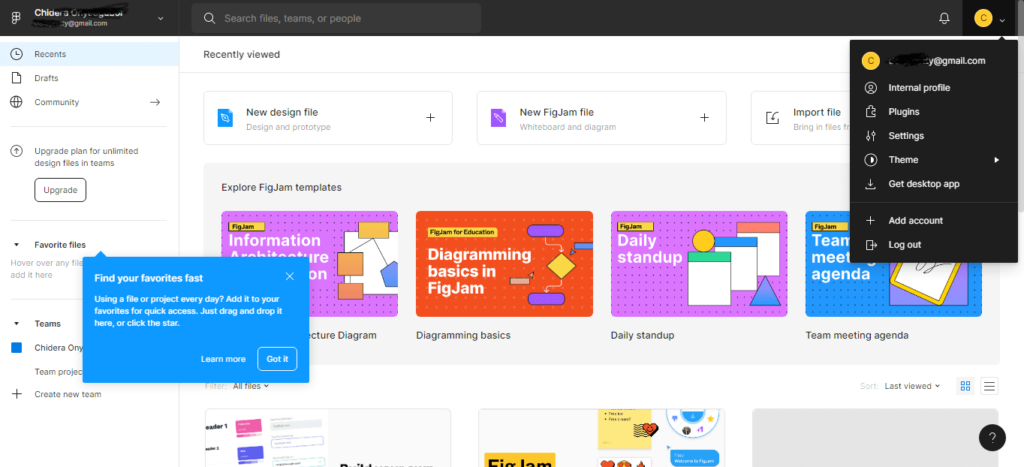The image size is (1024, 467).
Task: Click the Import file card
Action: [x=801, y=118]
